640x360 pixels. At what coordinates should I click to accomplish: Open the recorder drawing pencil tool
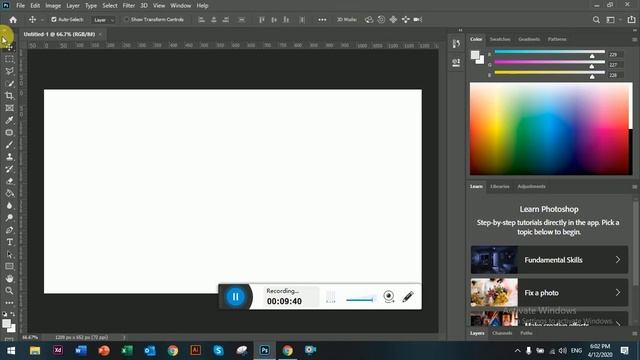408,296
